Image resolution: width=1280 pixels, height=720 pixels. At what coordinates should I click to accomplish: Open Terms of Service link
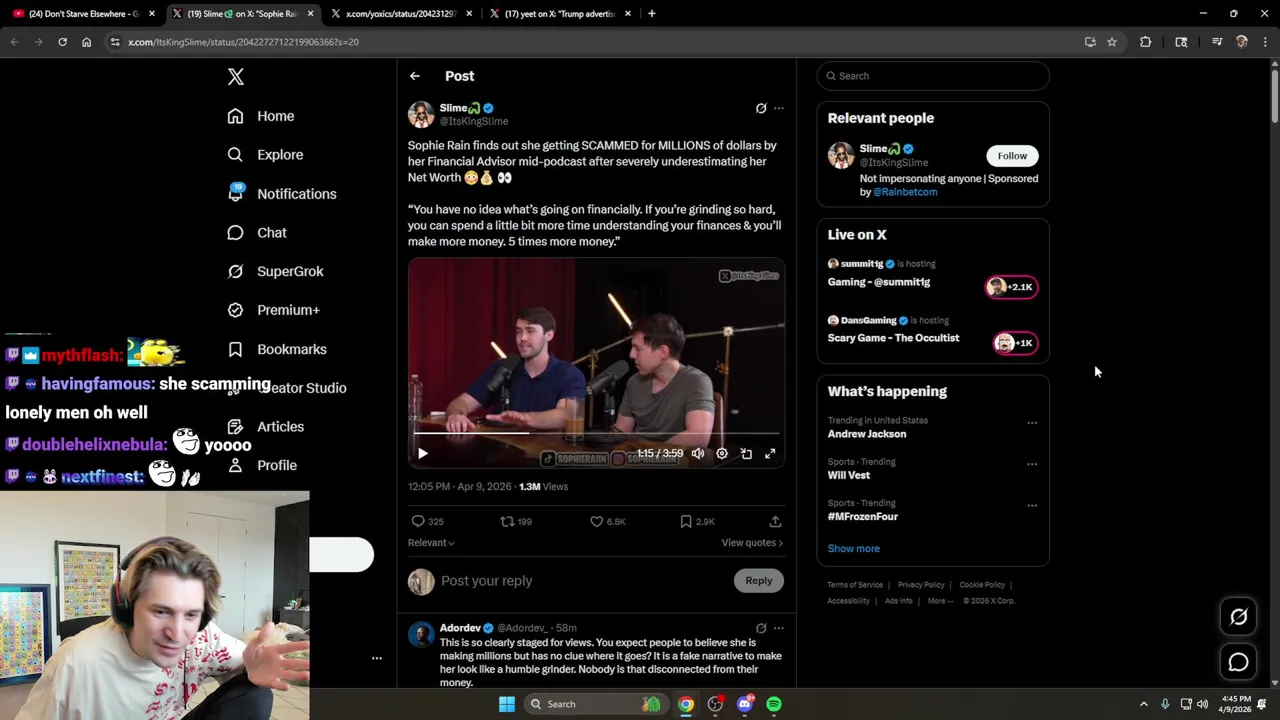click(x=855, y=585)
